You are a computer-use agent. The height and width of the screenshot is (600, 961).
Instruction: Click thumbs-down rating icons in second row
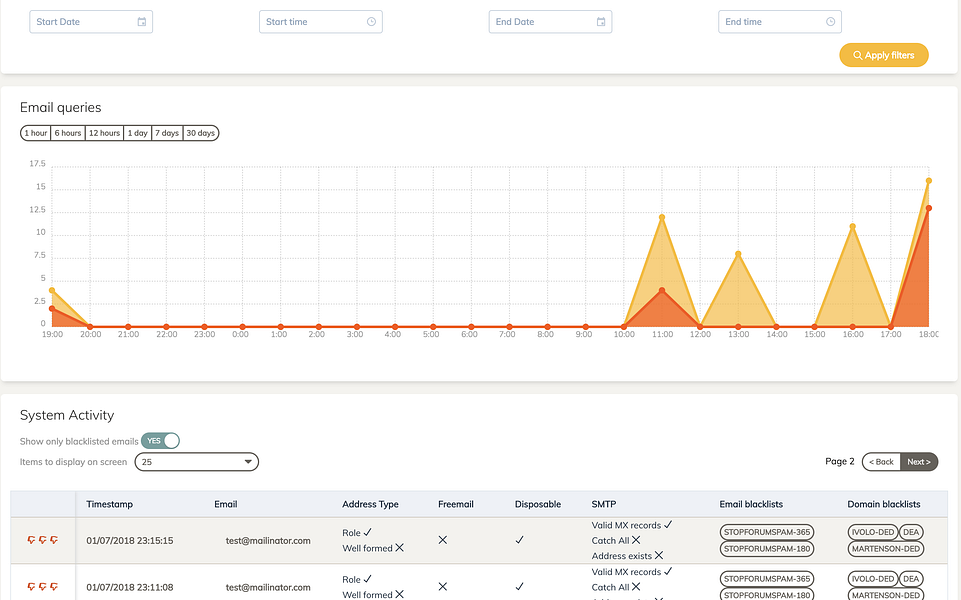pyautogui.click(x=42, y=587)
